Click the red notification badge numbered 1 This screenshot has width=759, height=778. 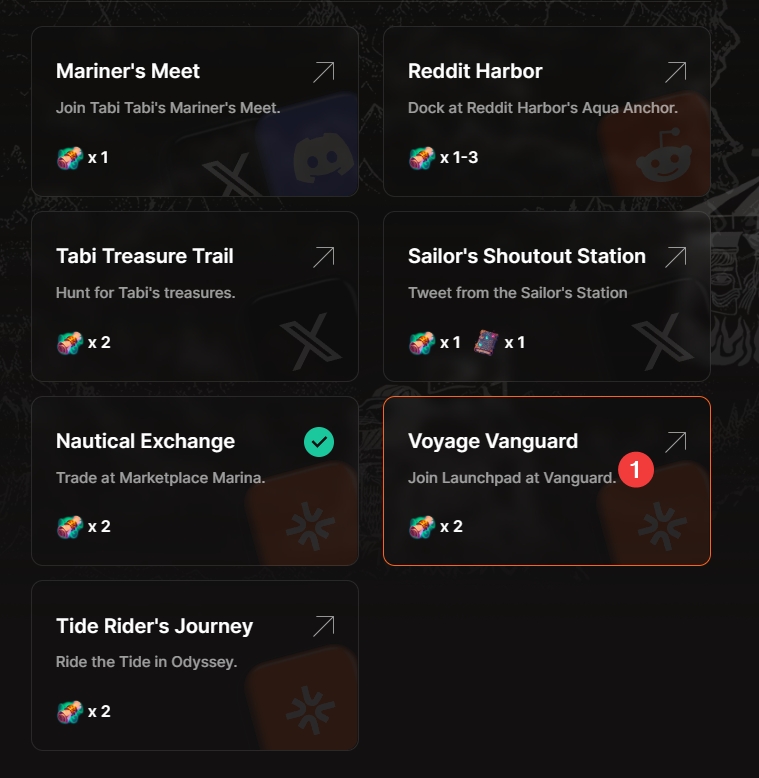click(x=636, y=469)
